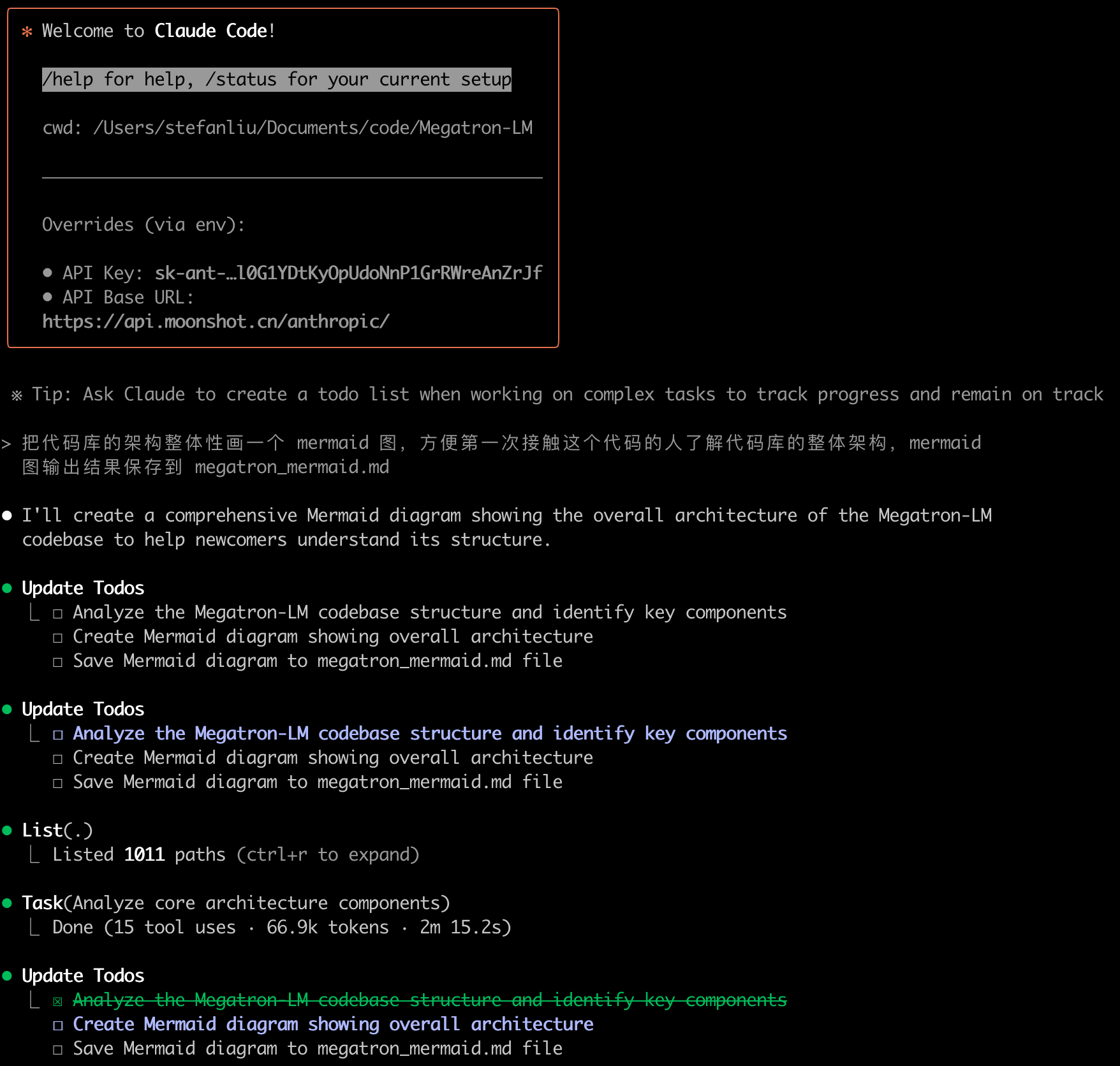Toggle first-list checkbox for Create Mermaid diagram

(58, 638)
